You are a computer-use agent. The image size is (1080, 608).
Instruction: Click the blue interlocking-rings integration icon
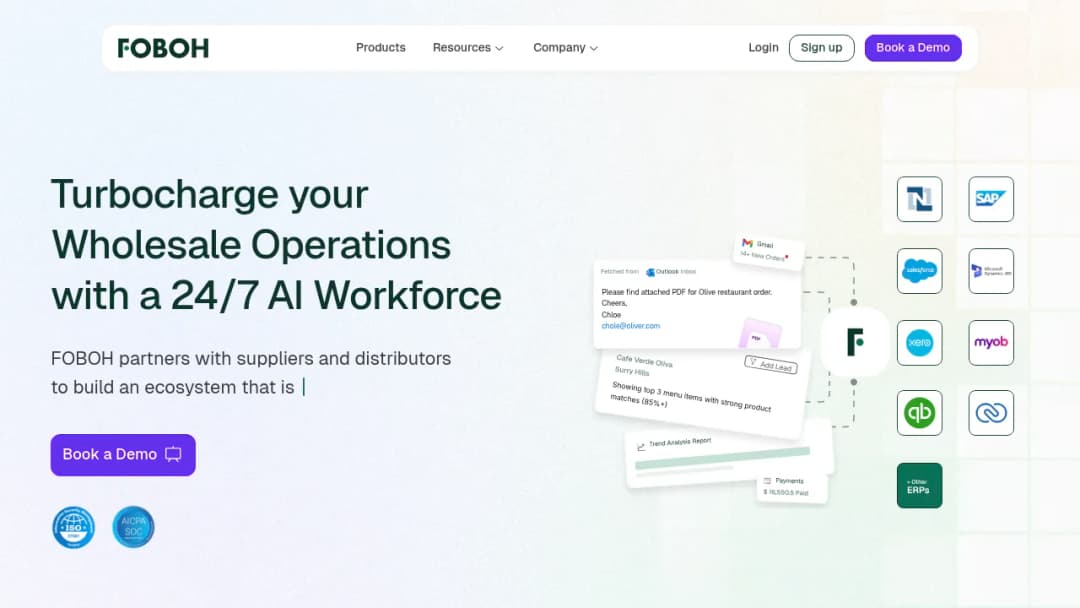click(991, 413)
